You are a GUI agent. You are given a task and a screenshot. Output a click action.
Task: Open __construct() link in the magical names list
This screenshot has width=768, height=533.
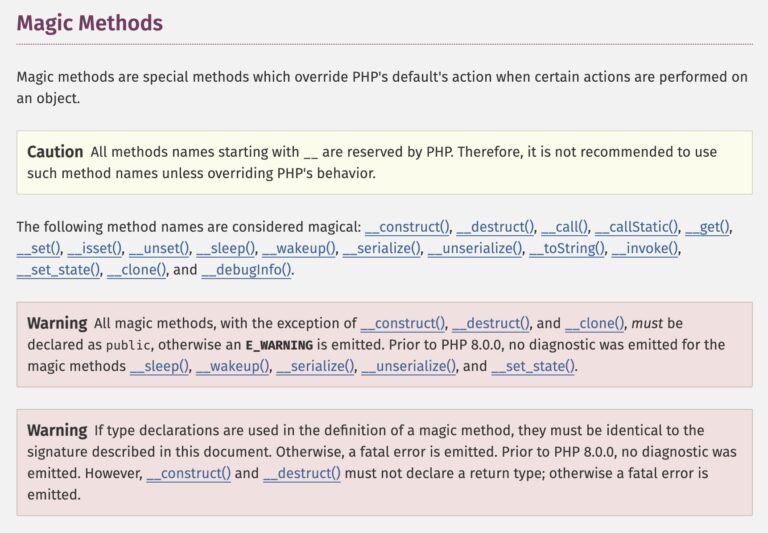pos(408,227)
